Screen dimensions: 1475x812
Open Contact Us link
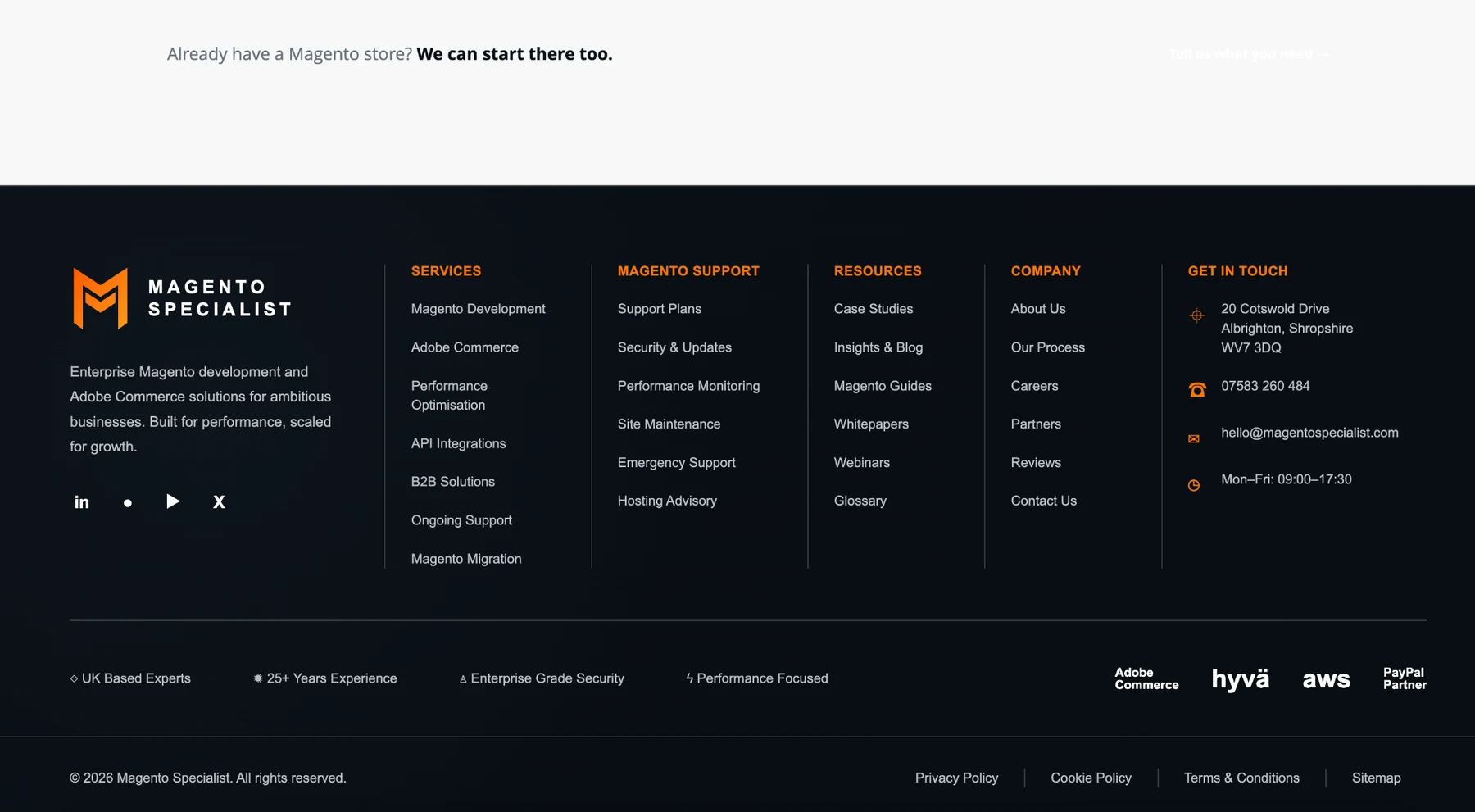(1044, 501)
